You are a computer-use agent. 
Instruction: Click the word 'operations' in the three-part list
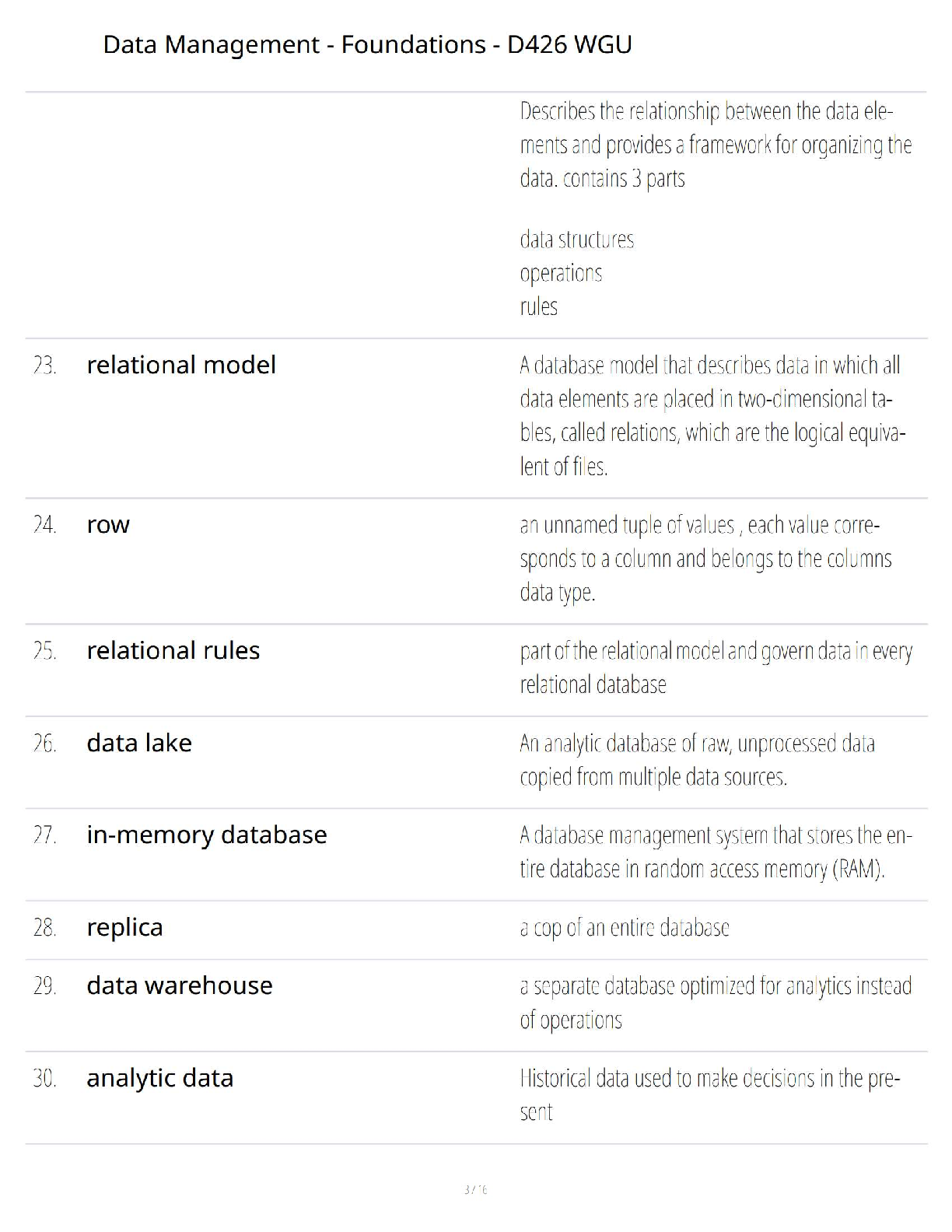coord(561,273)
